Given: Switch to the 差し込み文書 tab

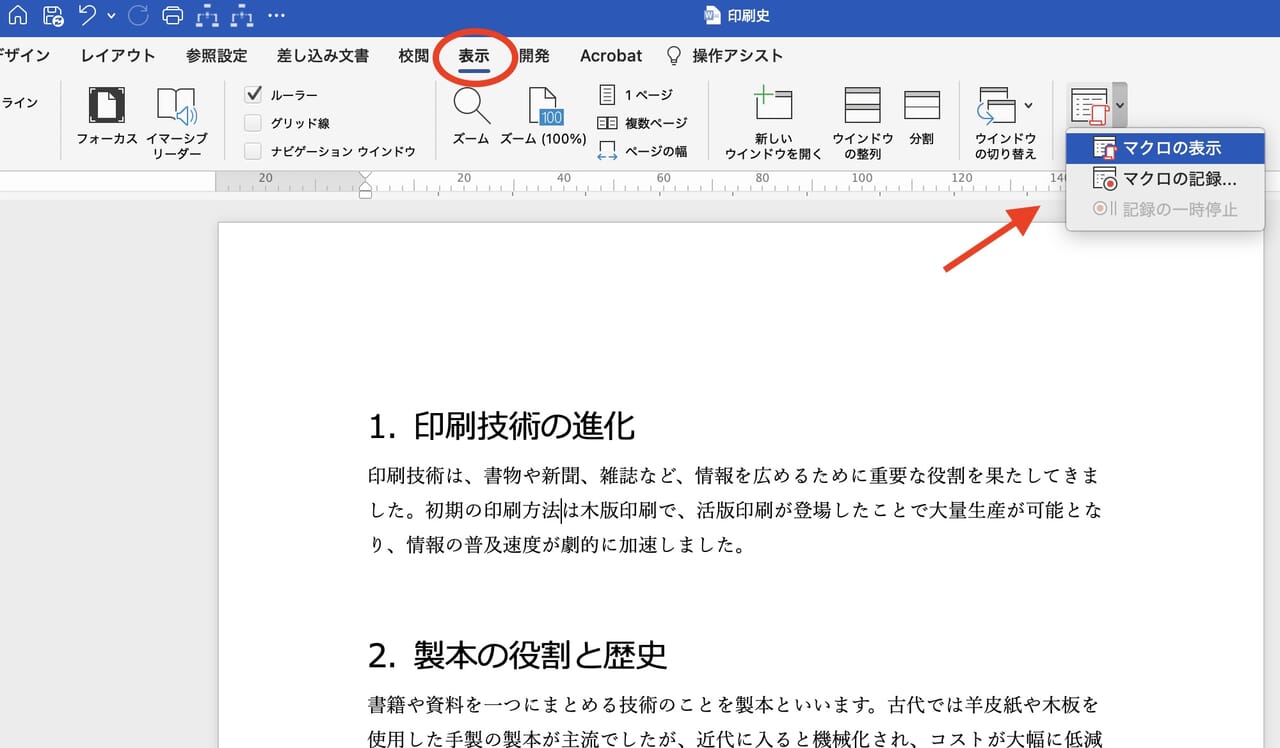Looking at the screenshot, I should (x=323, y=56).
